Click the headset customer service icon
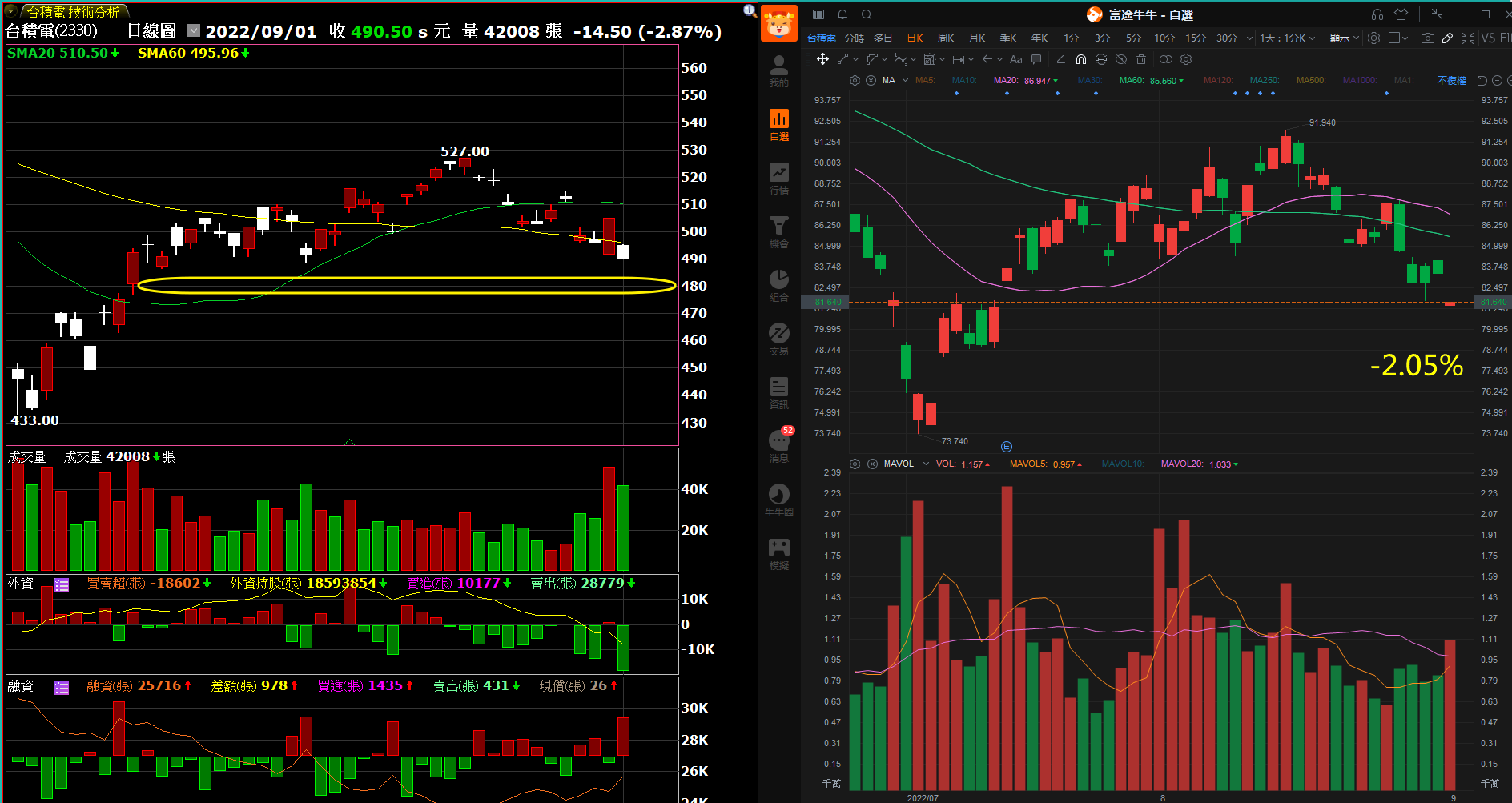The image size is (1512, 803). pyautogui.click(x=1377, y=14)
